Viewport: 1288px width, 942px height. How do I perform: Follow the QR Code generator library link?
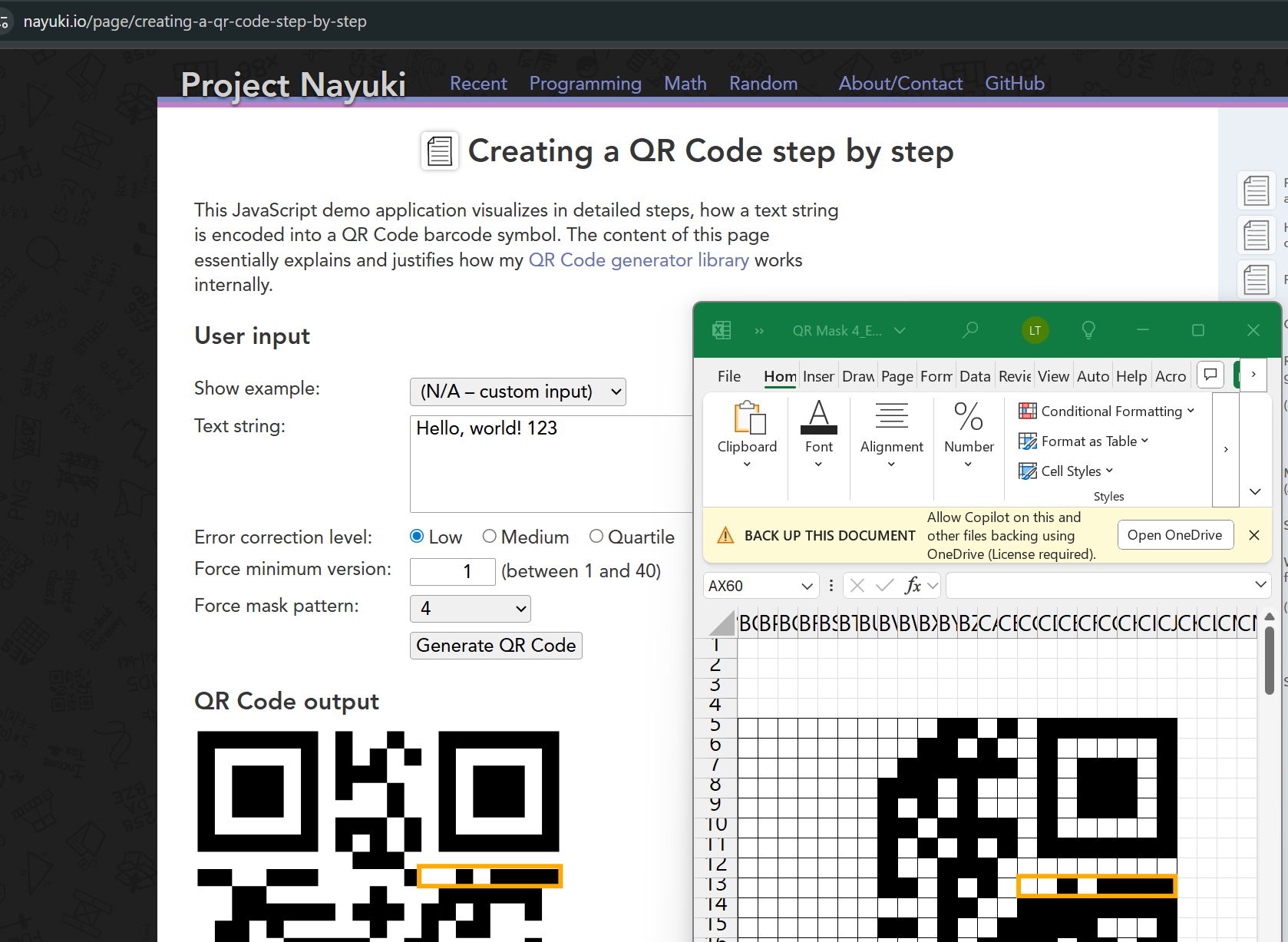pos(639,260)
